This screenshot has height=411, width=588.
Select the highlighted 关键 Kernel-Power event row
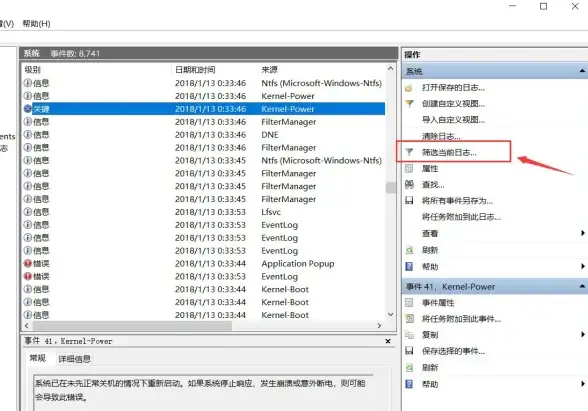click(204, 109)
